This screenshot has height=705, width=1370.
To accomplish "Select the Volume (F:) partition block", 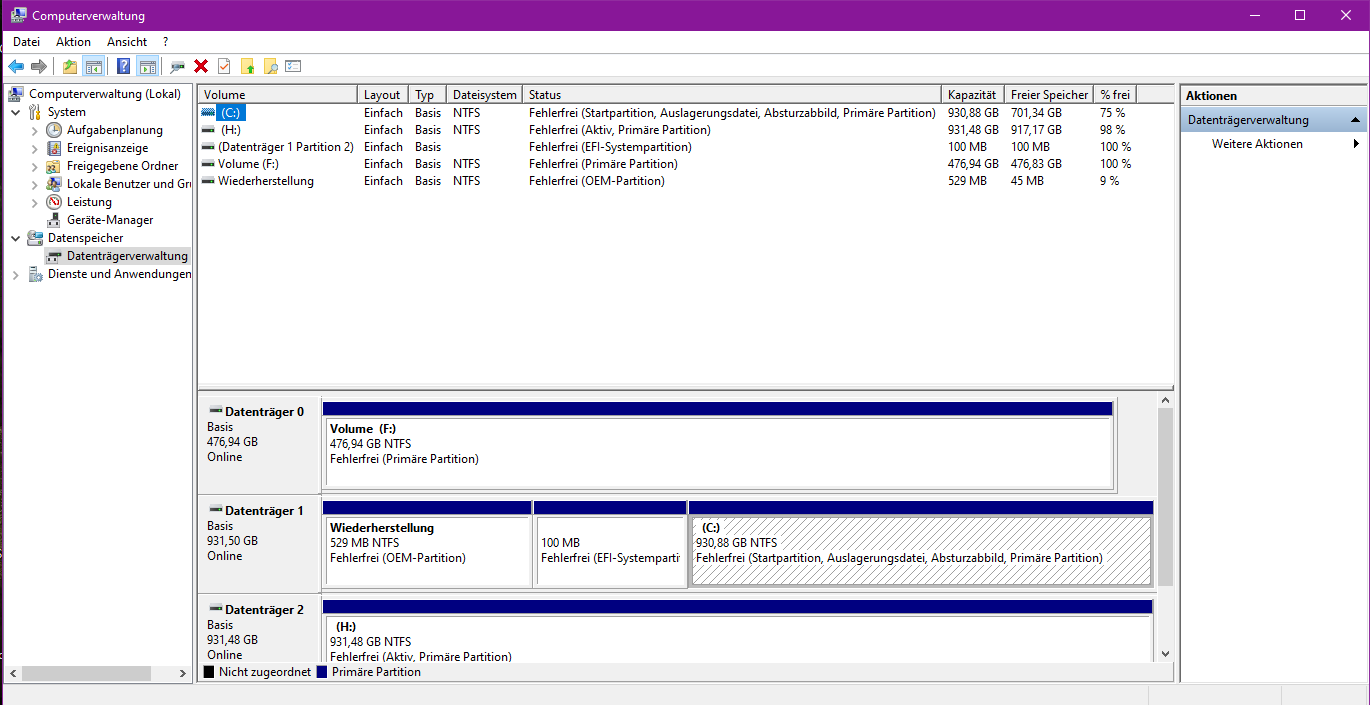I will (x=718, y=453).
